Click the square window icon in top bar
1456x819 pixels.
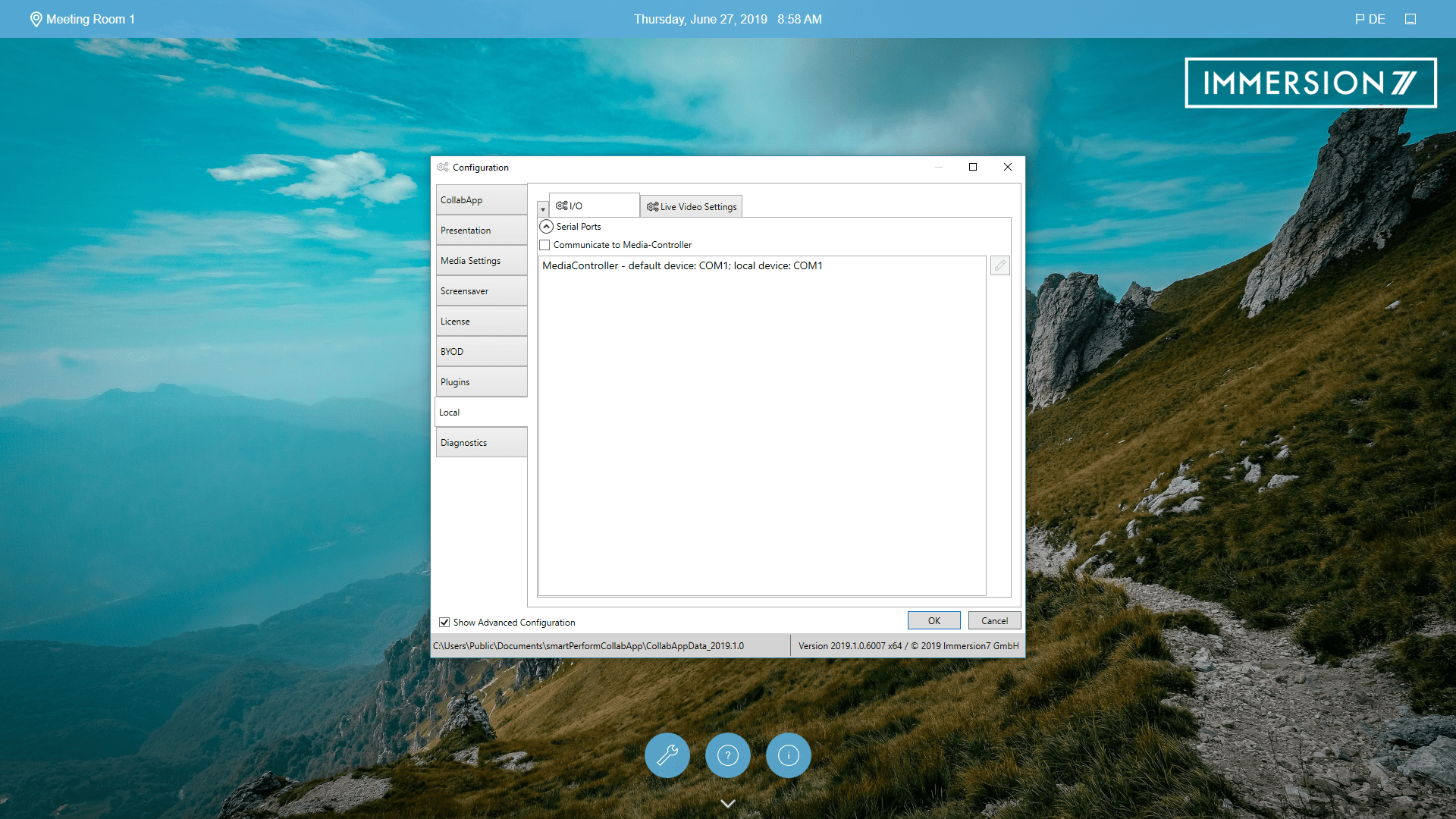pos(1410,19)
